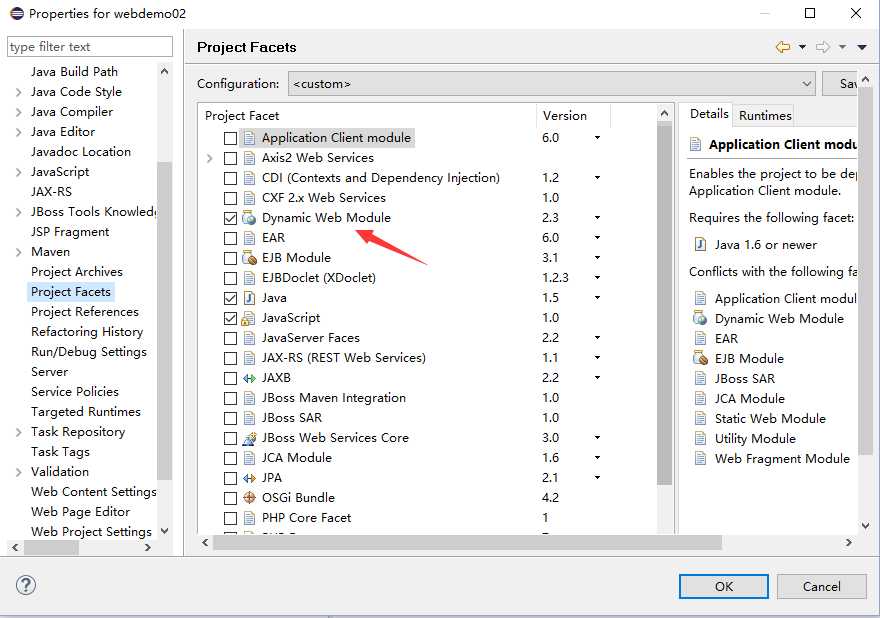Click the JavaServer Faces facet icon

click(249, 338)
